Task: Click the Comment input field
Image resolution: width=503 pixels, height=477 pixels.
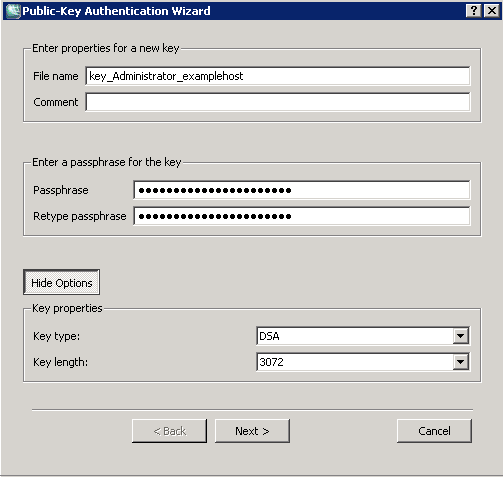Action: tap(278, 102)
